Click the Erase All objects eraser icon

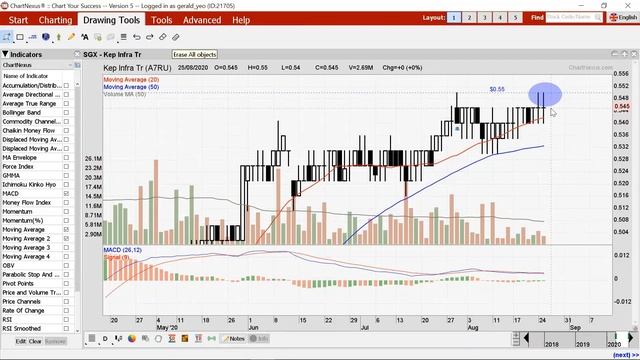tap(176, 37)
